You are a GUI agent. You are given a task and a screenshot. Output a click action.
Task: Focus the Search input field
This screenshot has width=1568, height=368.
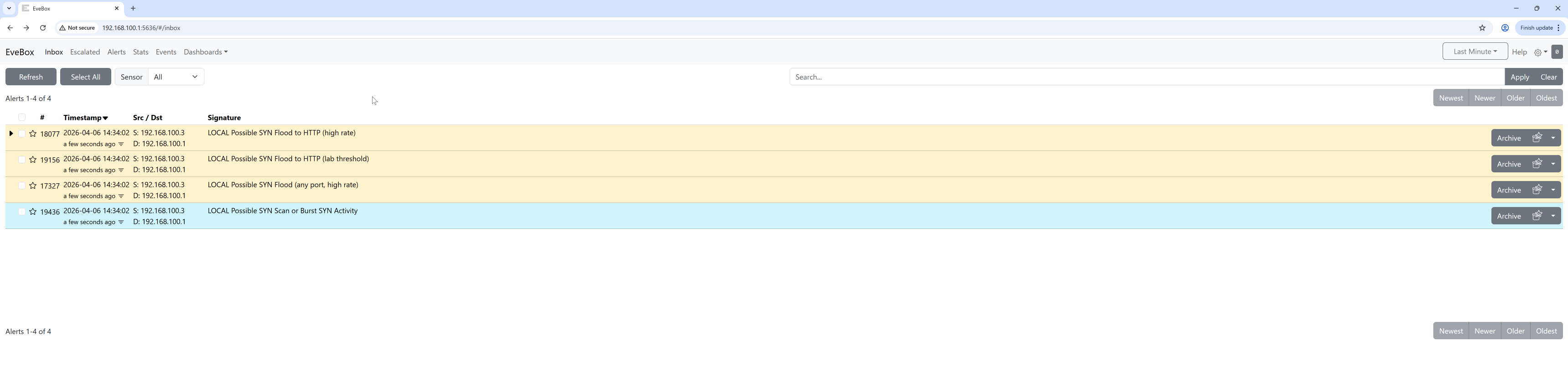1147,77
